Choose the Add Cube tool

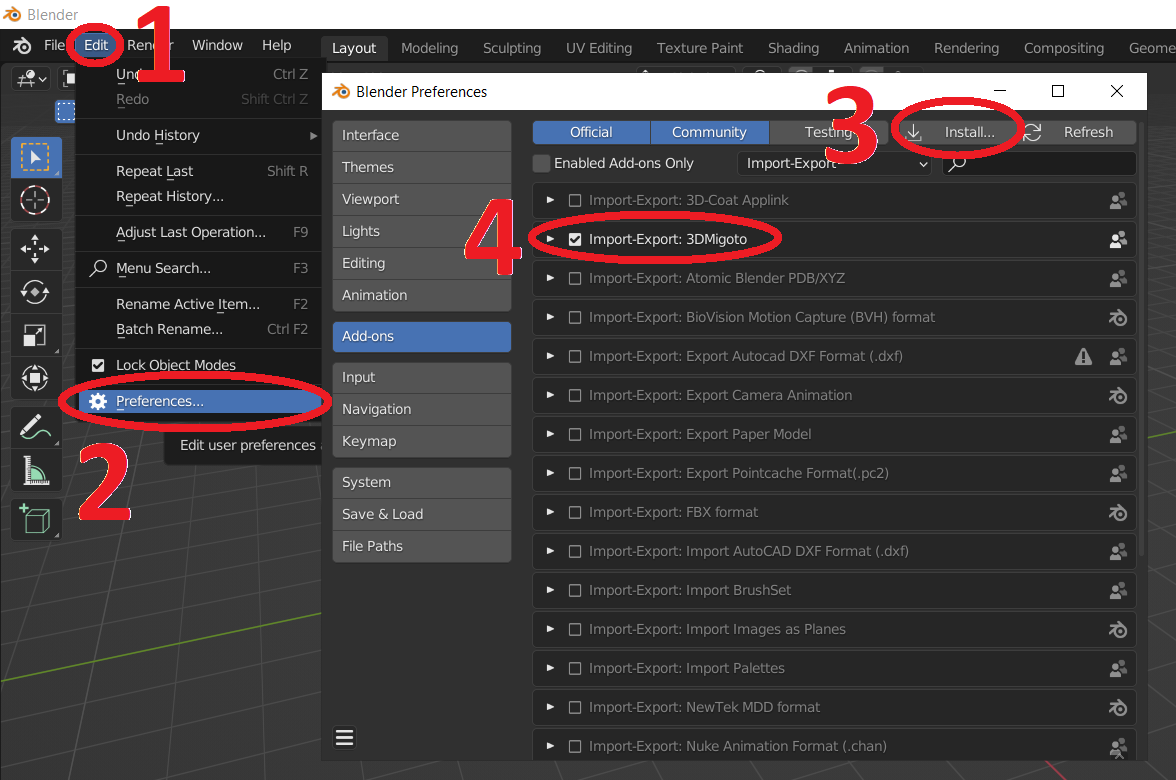(x=35, y=520)
